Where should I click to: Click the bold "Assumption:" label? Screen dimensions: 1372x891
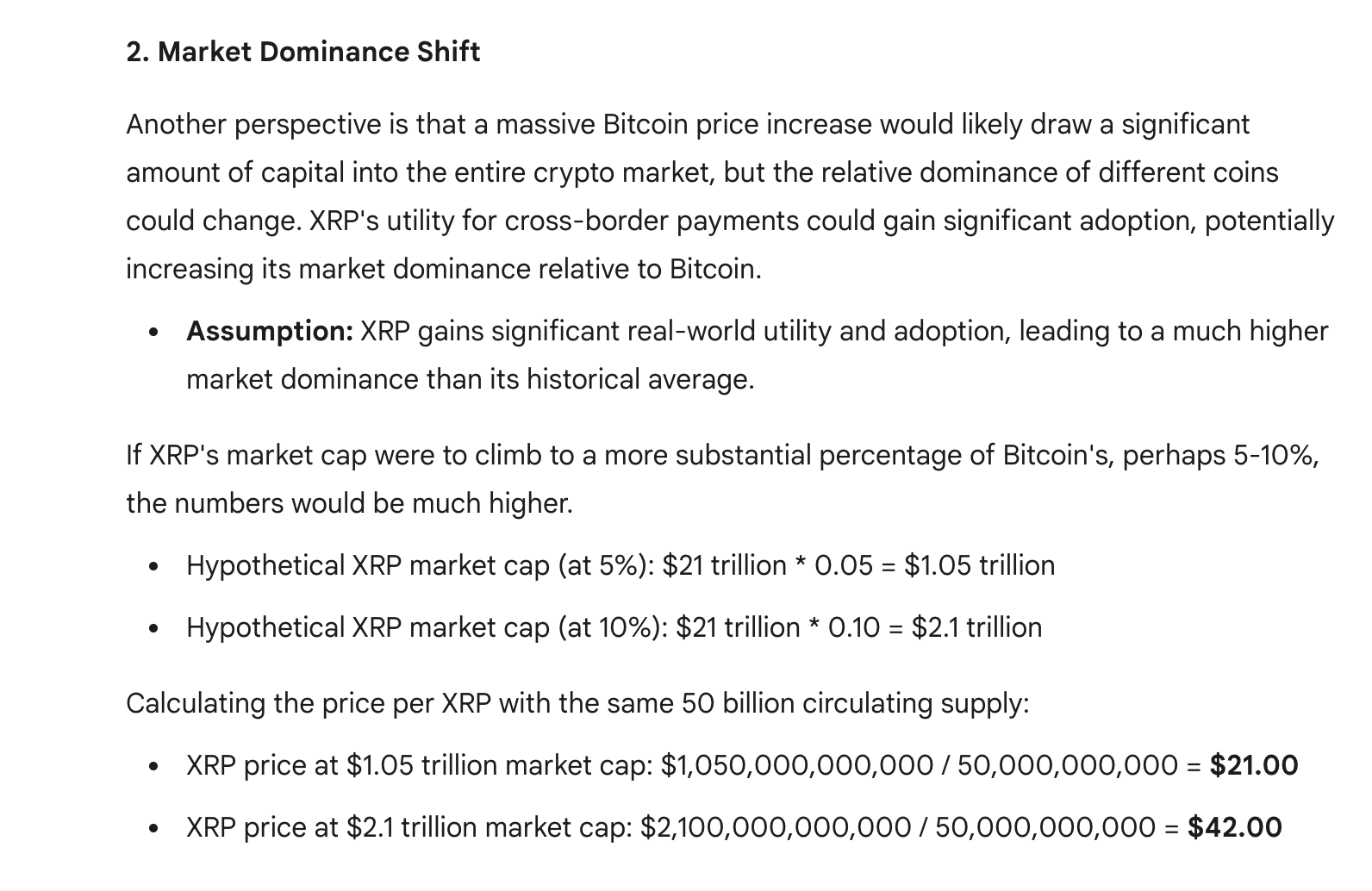pos(269,331)
